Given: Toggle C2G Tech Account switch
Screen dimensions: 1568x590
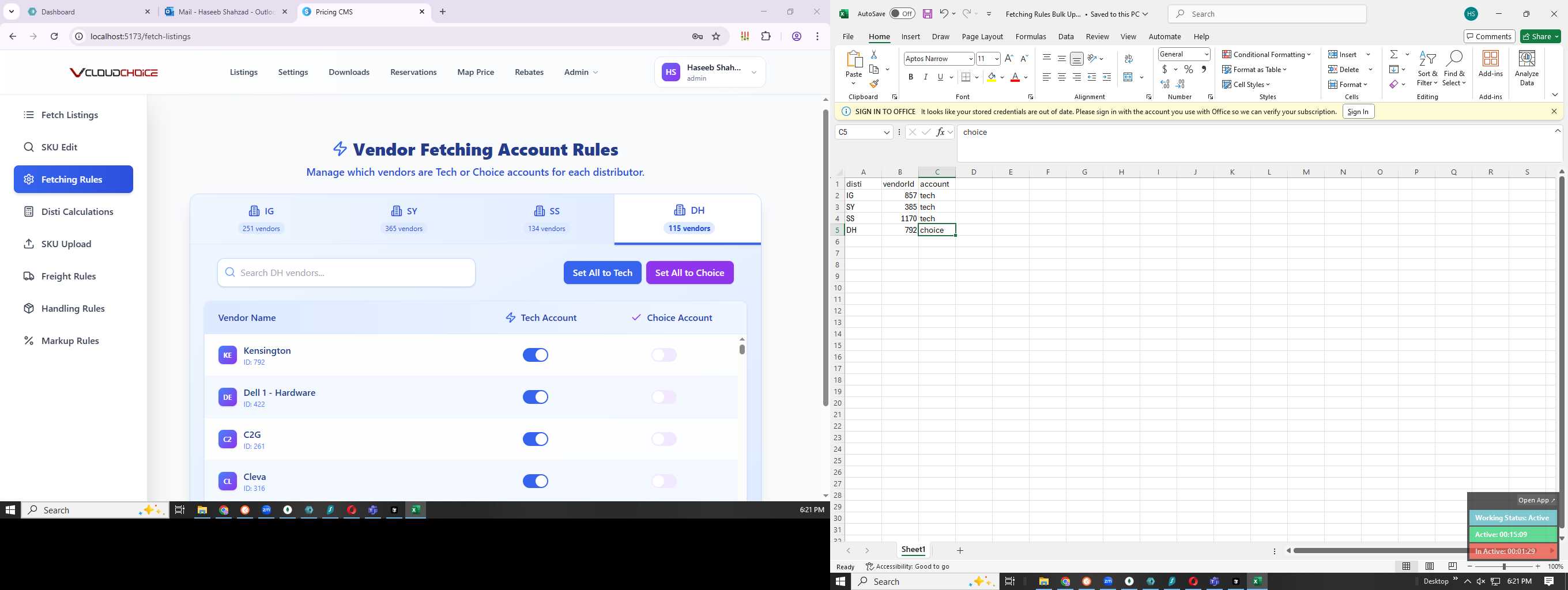Looking at the screenshot, I should pyautogui.click(x=535, y=439).
